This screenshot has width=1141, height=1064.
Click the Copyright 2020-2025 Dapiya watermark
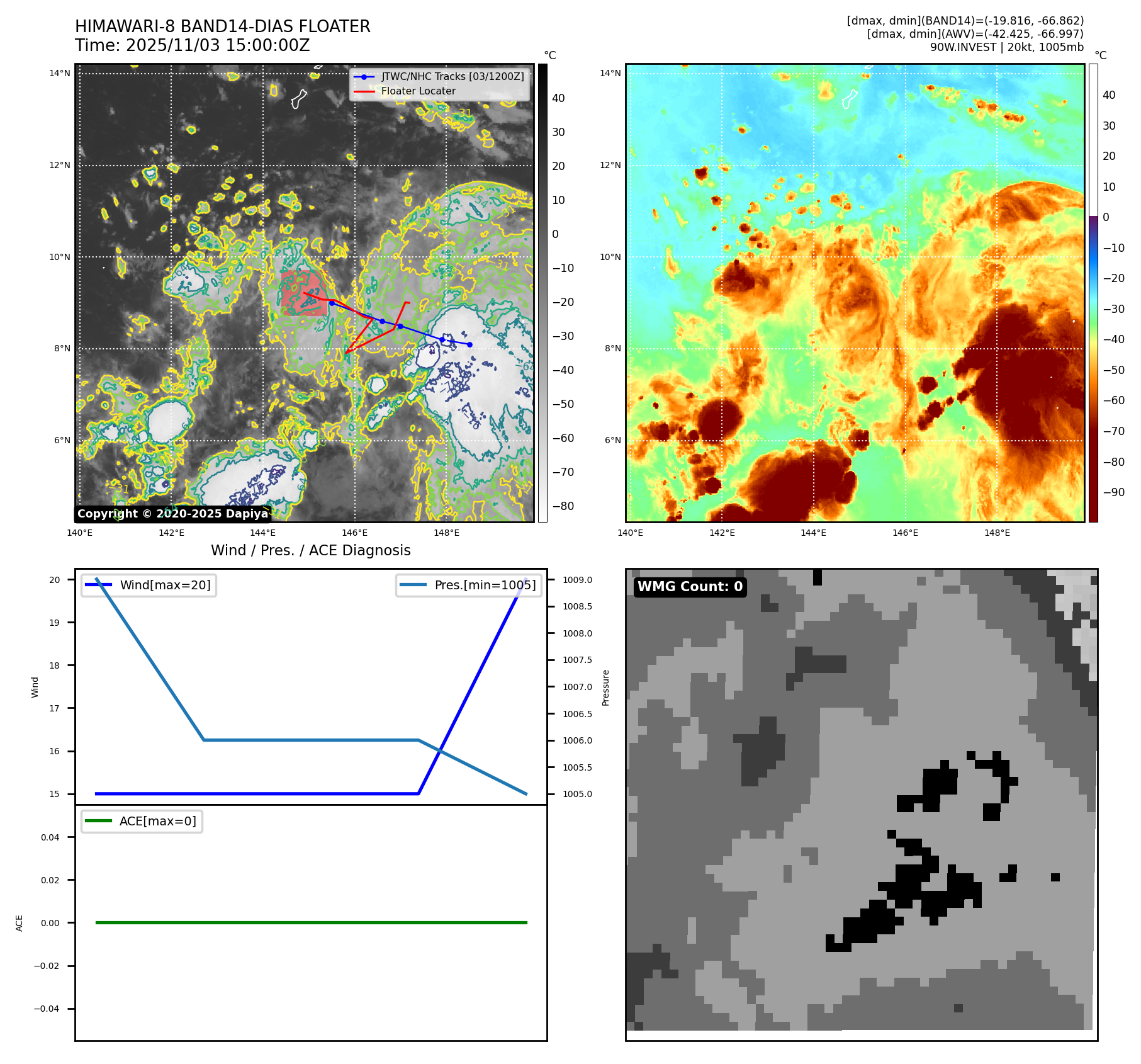[172, 514]
